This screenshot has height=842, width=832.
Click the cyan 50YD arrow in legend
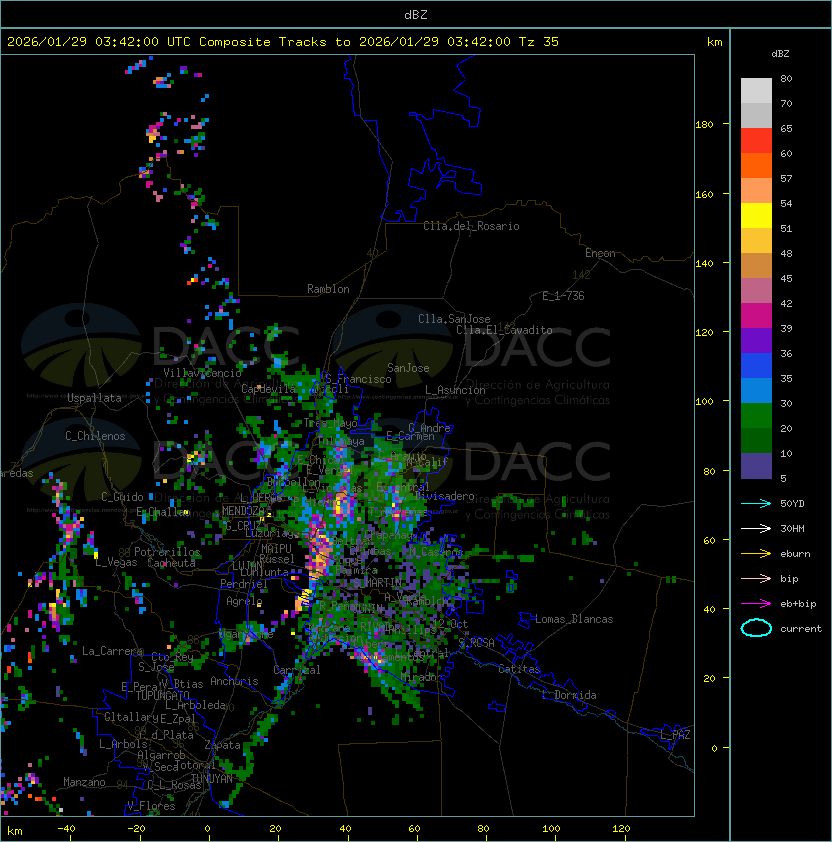(x=756, y=503)
